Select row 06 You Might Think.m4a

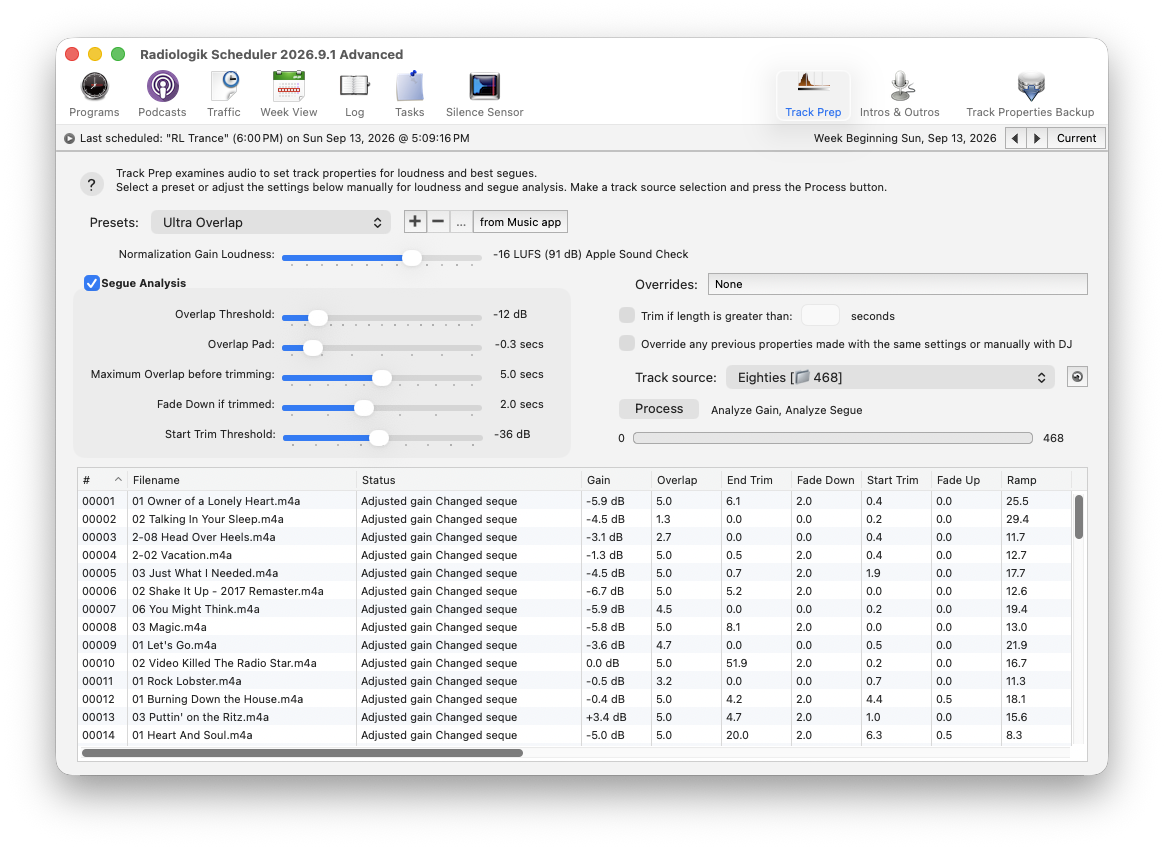click(x=575, y=609)
